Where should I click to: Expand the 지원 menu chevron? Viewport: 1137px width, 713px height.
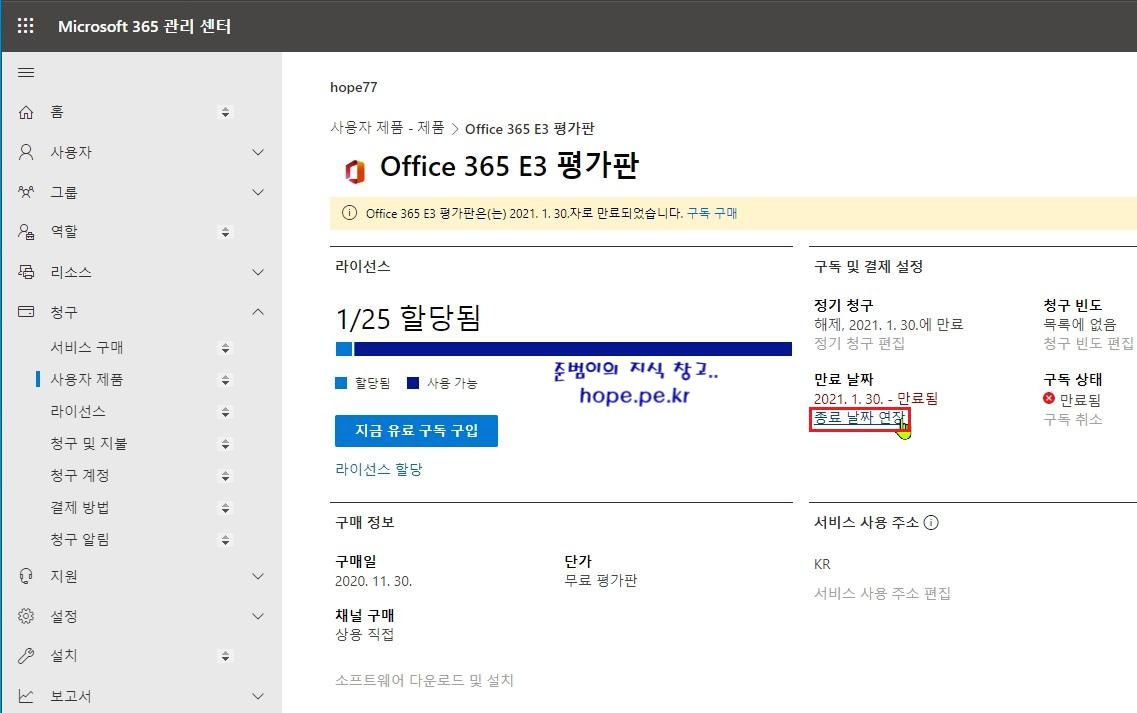(258, 576)
